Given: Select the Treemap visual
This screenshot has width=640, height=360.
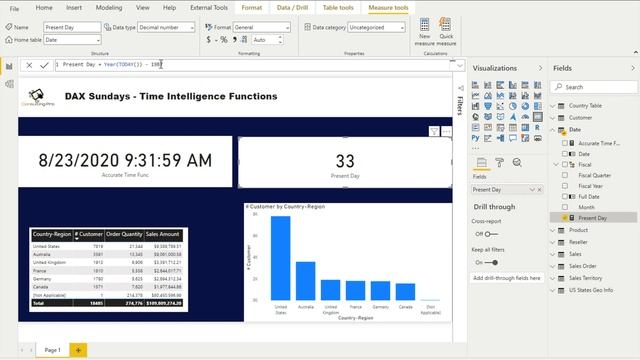Looking at the screenshot, I should click(x=538, y=106).
